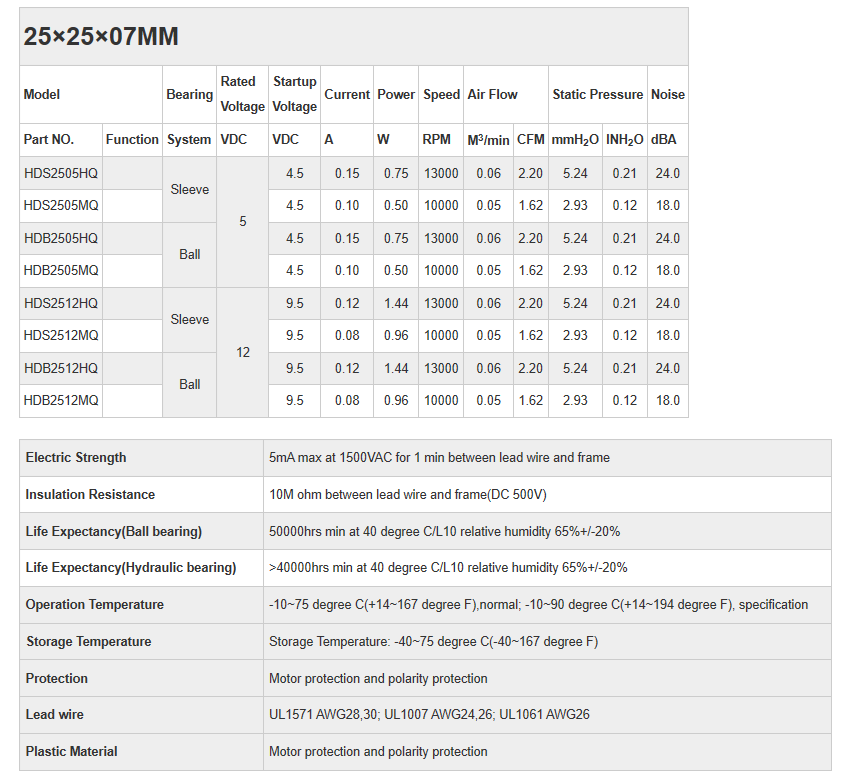
Task: Click the 0.96 power value for HDB2512MQ
Action: (x=396, y=400)
